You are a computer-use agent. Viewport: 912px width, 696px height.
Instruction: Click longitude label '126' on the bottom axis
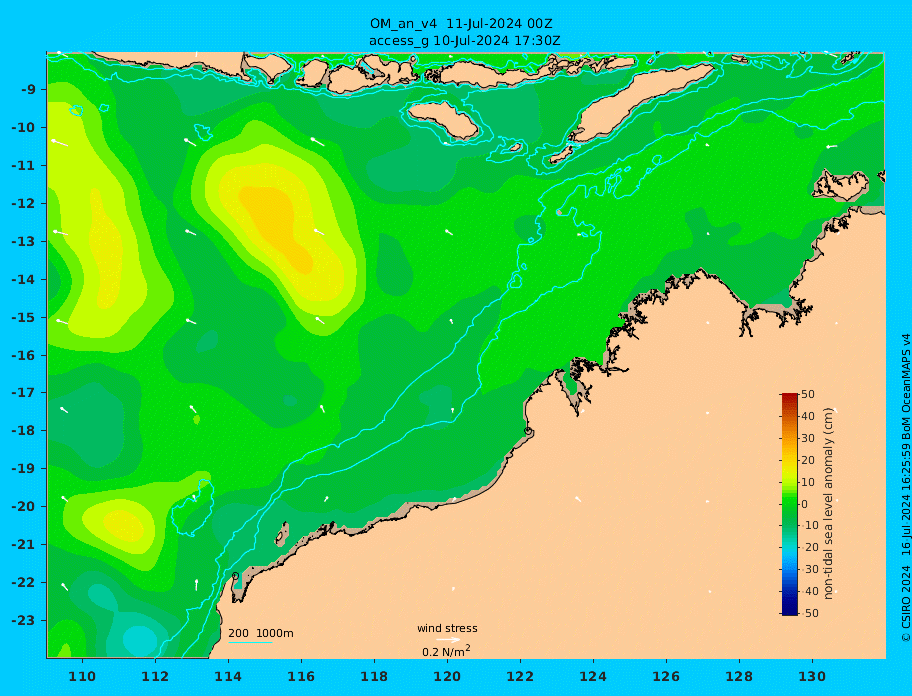tap(666, 676)
